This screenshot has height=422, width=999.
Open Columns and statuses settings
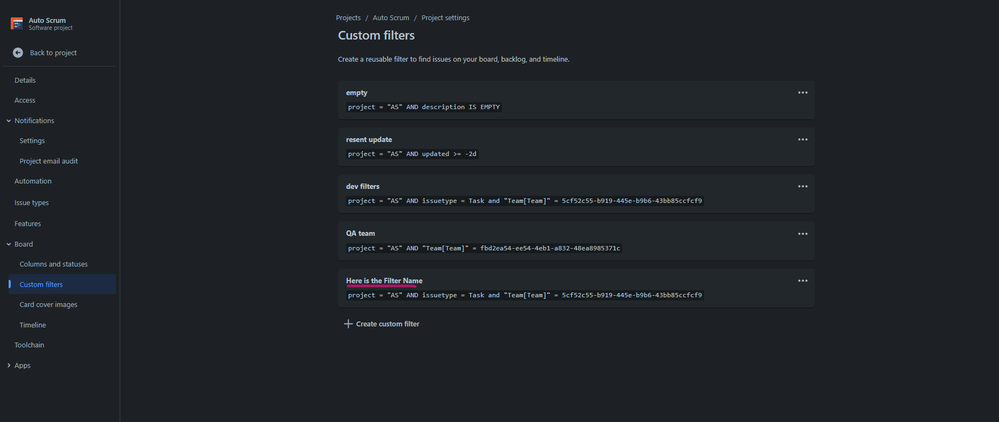click(54, 264)
